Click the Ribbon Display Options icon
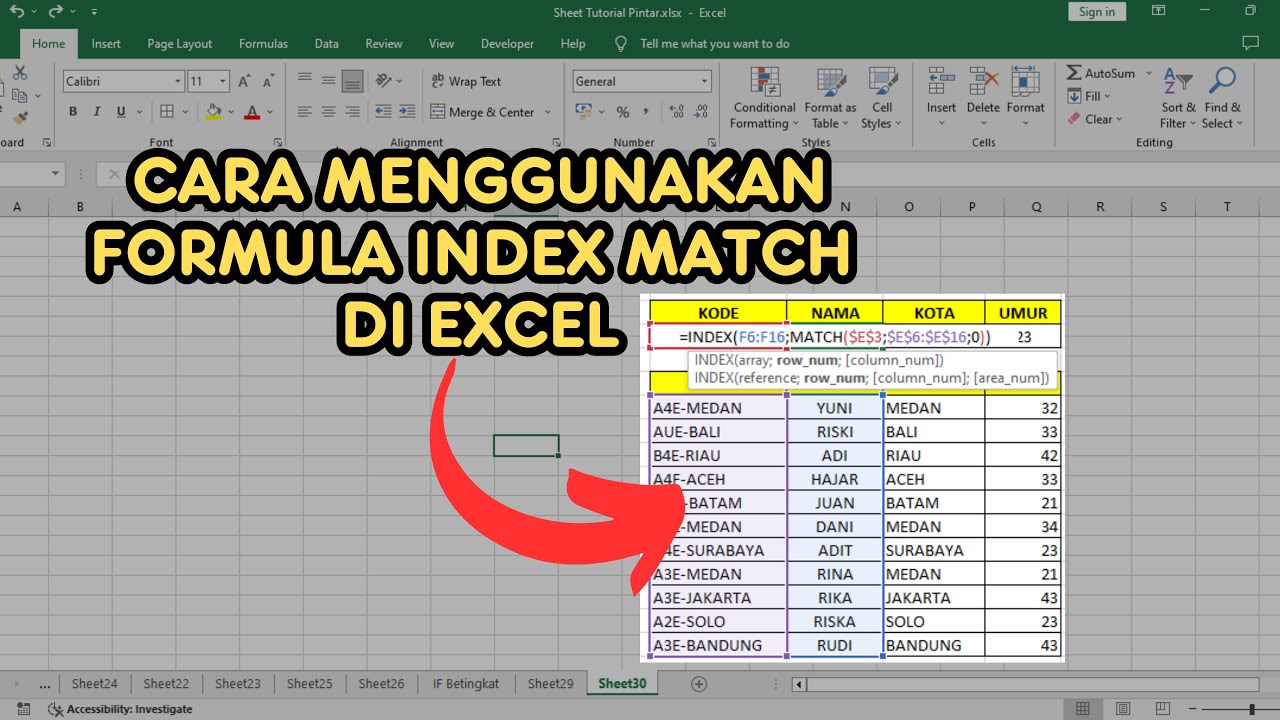This screenshot has width=1280, height=720. coord(1158,12)
